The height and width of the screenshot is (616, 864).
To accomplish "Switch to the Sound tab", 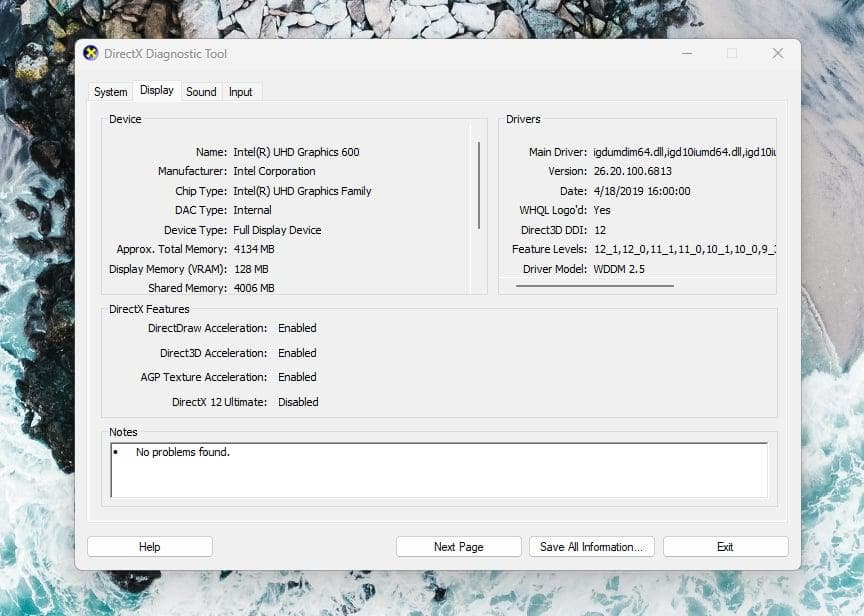I will (x=201, y=91).
